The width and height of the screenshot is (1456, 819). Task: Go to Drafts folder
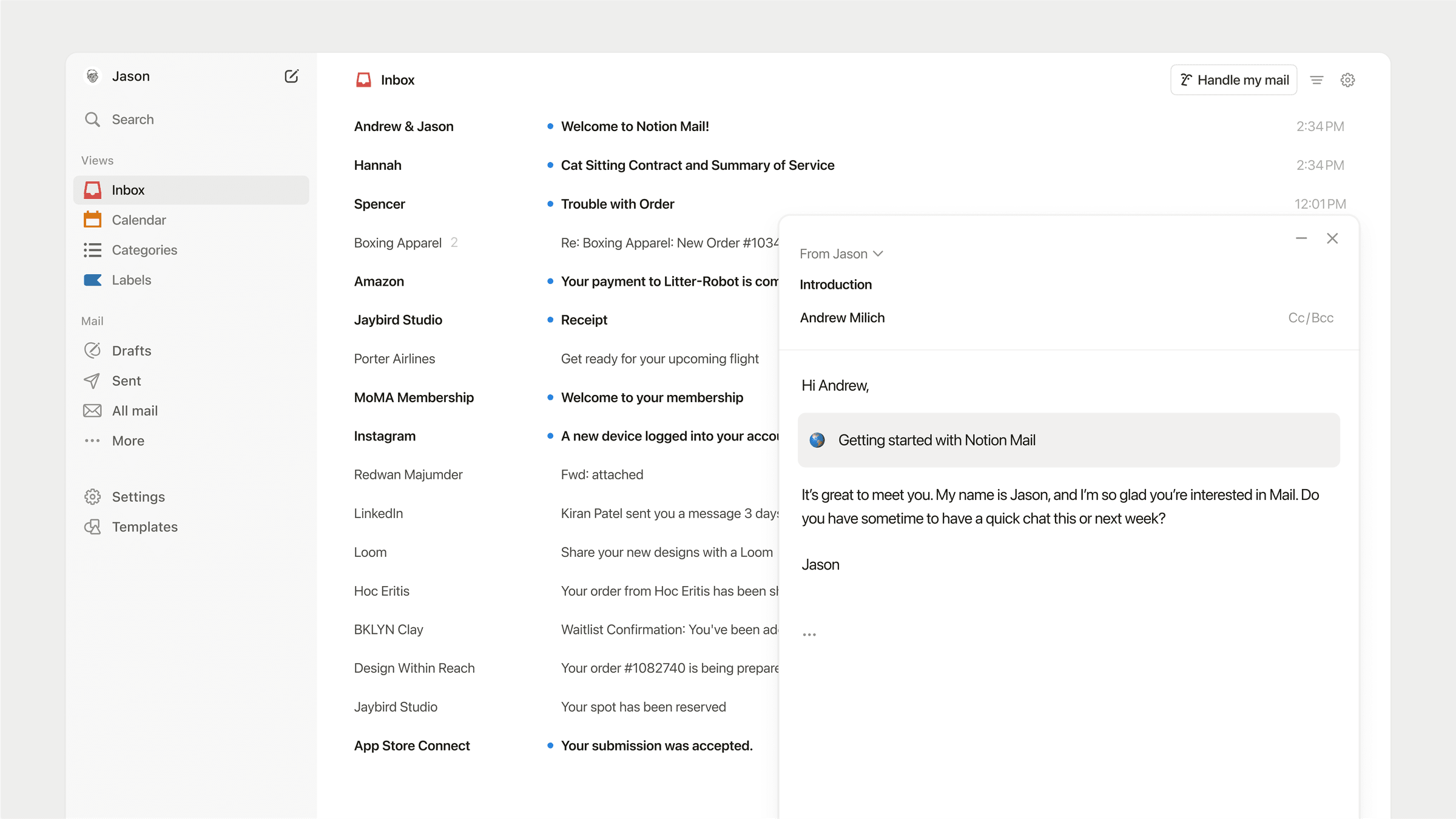191,351
